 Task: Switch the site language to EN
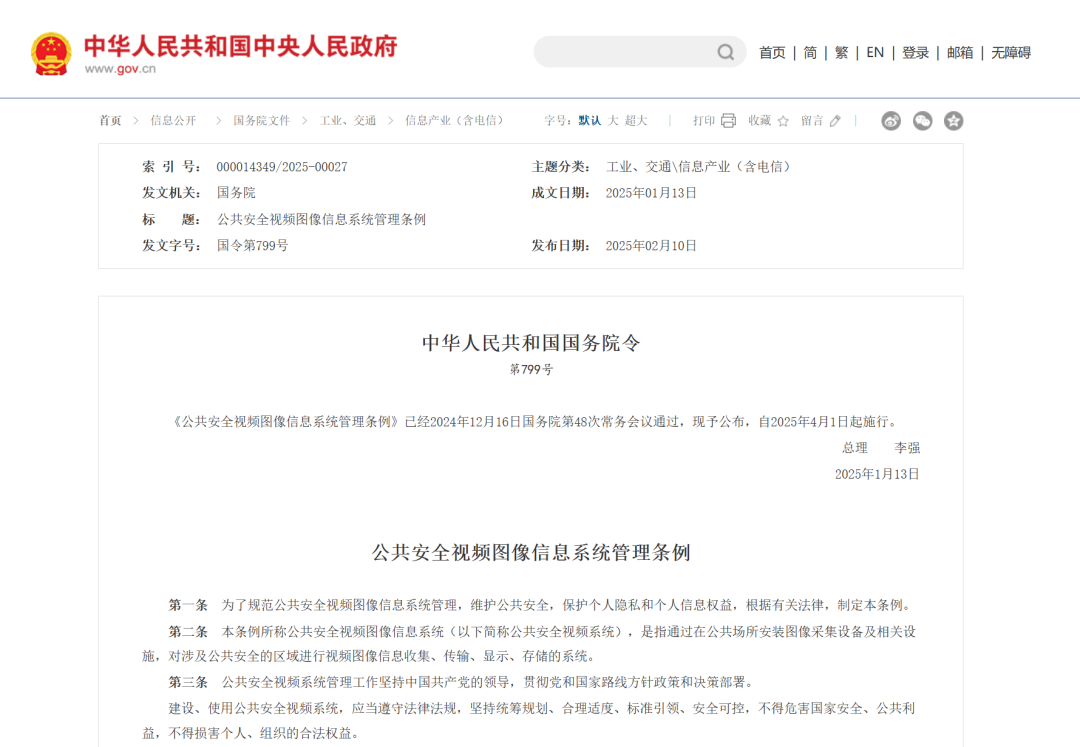pyautogui.click(x=874, y=52)
